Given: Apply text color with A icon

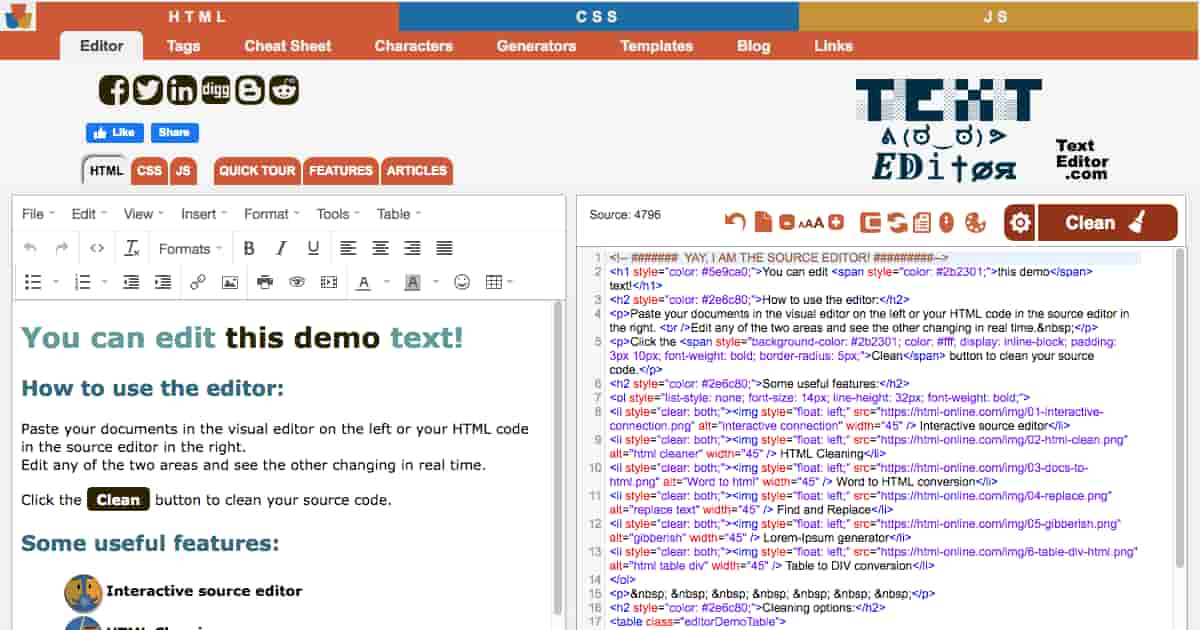Looking at the screenshot, I should coord(362,282).
